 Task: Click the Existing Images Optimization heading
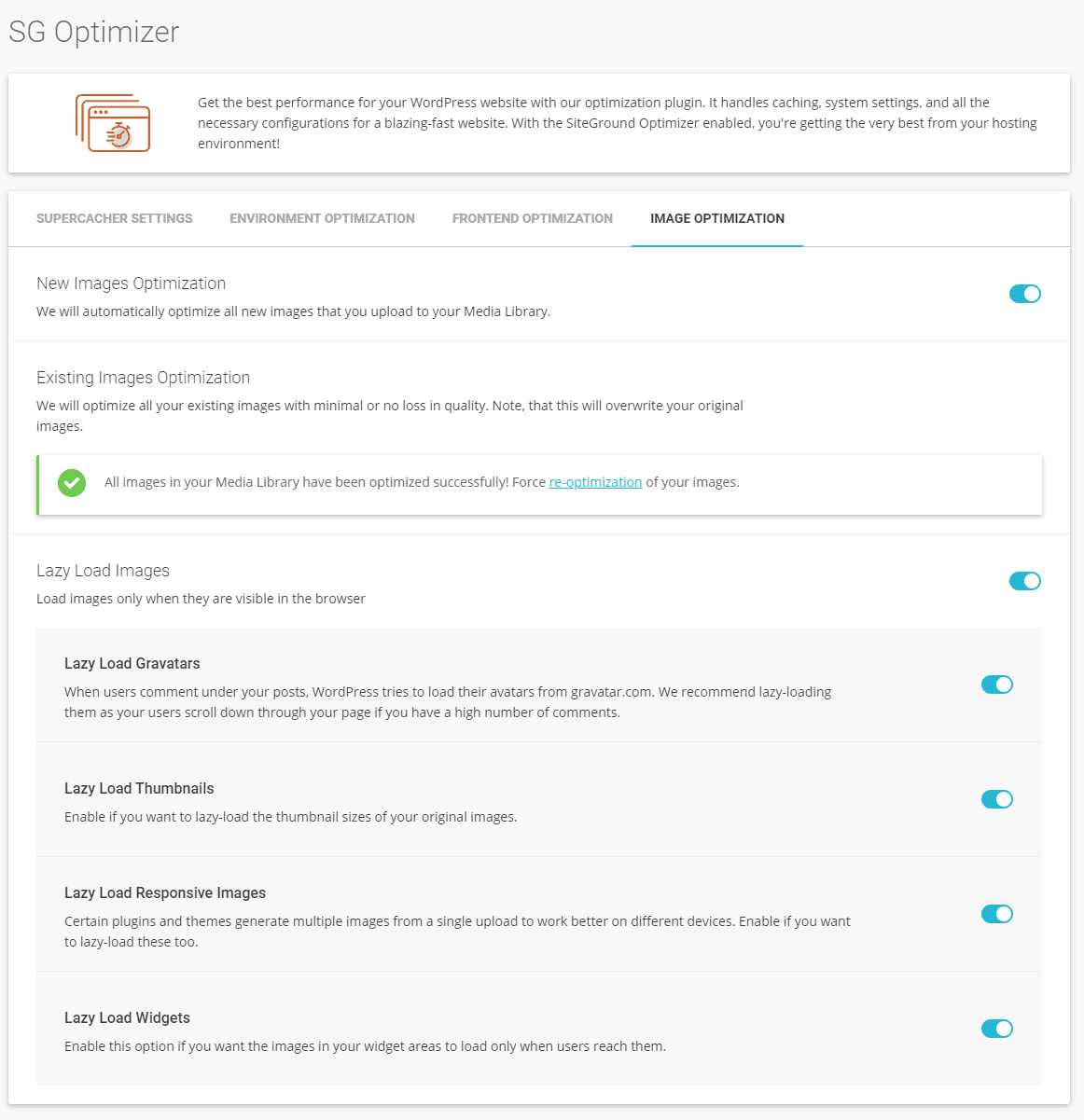144,378
